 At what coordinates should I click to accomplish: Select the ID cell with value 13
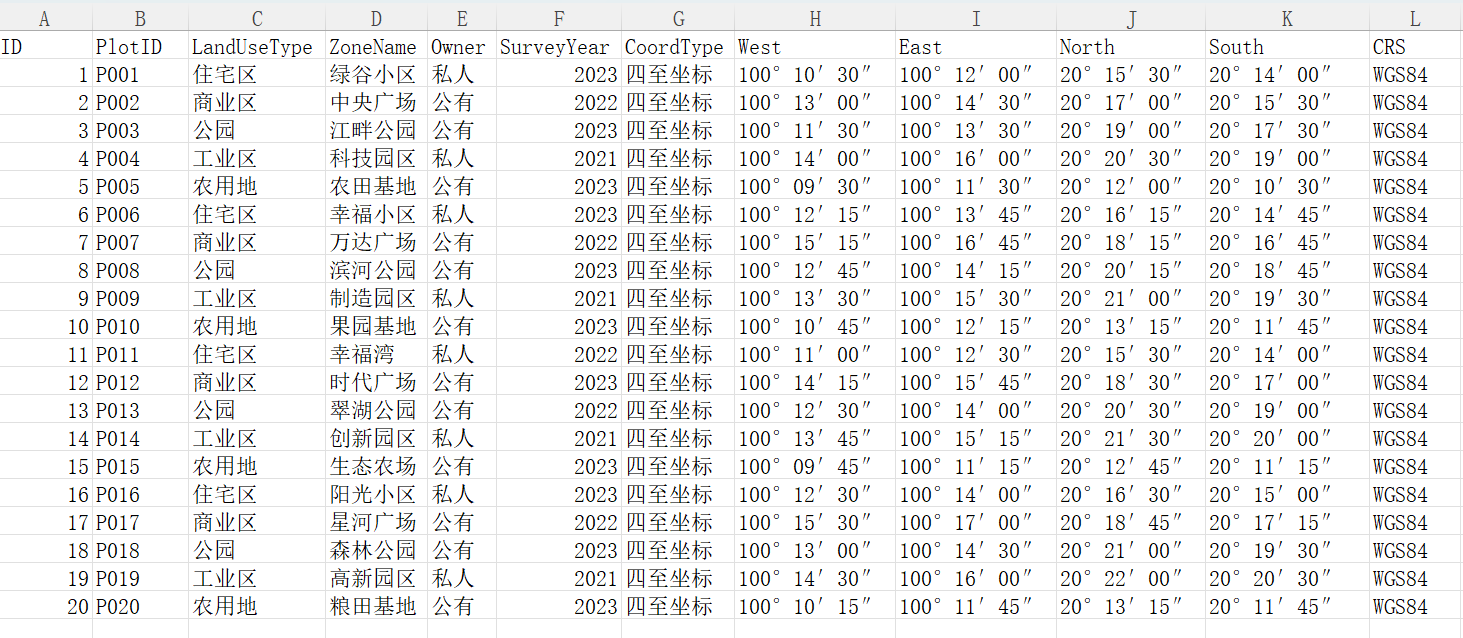click(46, 410)
